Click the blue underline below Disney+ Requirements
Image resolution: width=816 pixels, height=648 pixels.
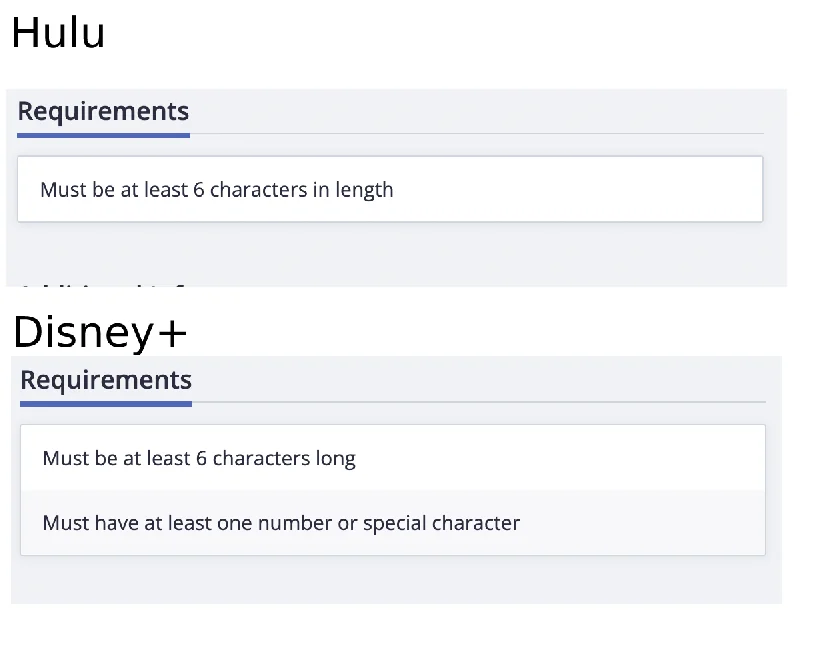(105, 404)
